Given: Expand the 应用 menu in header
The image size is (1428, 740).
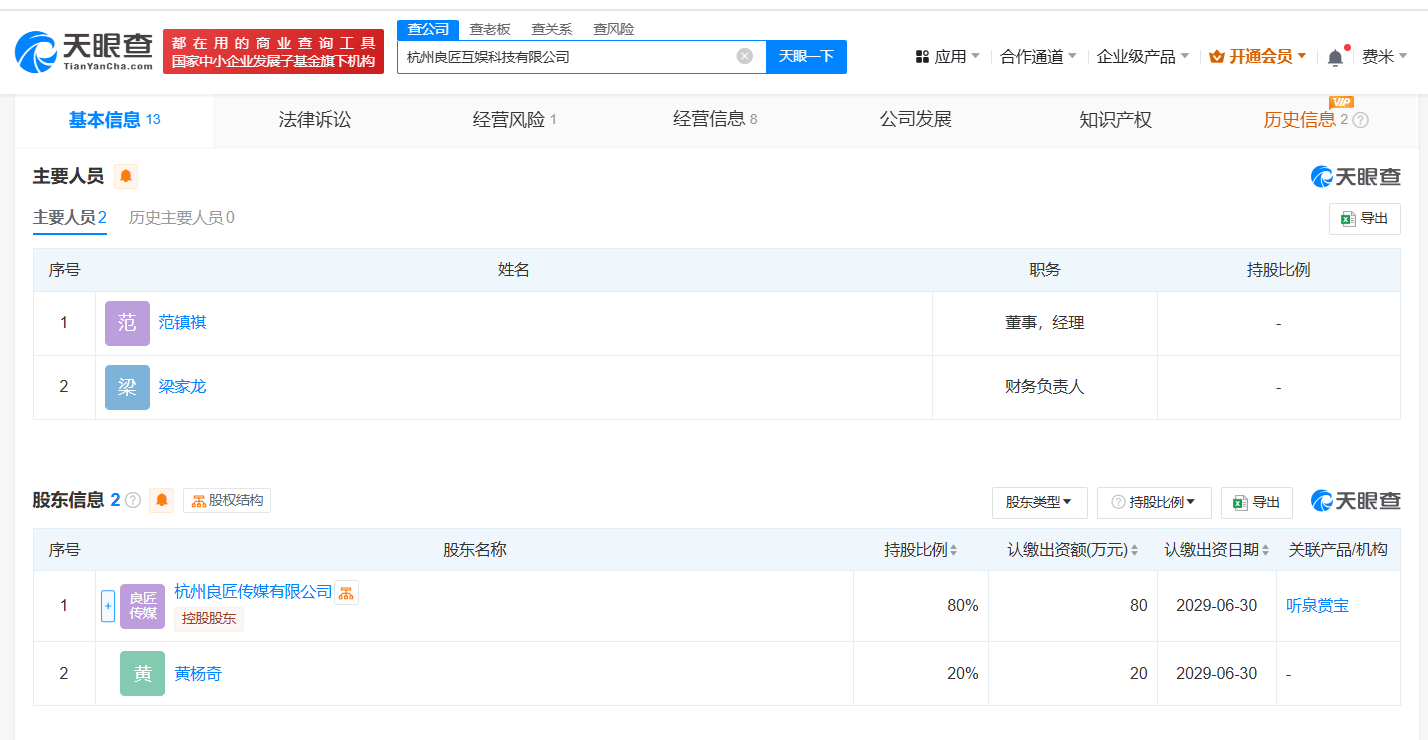Looking at the screenshot, I should [x=948, y=57].
